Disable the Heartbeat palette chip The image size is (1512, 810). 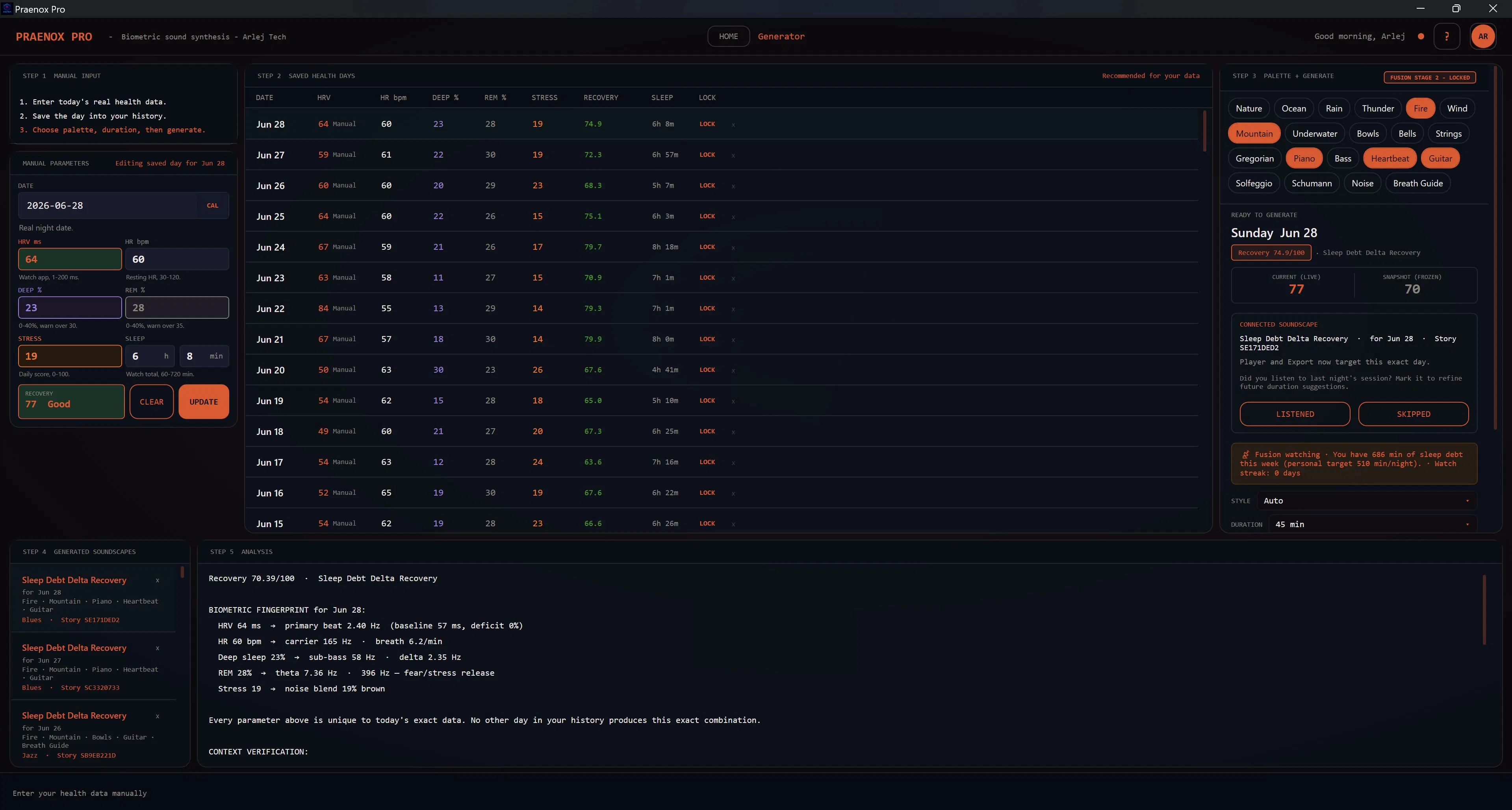1390,158
